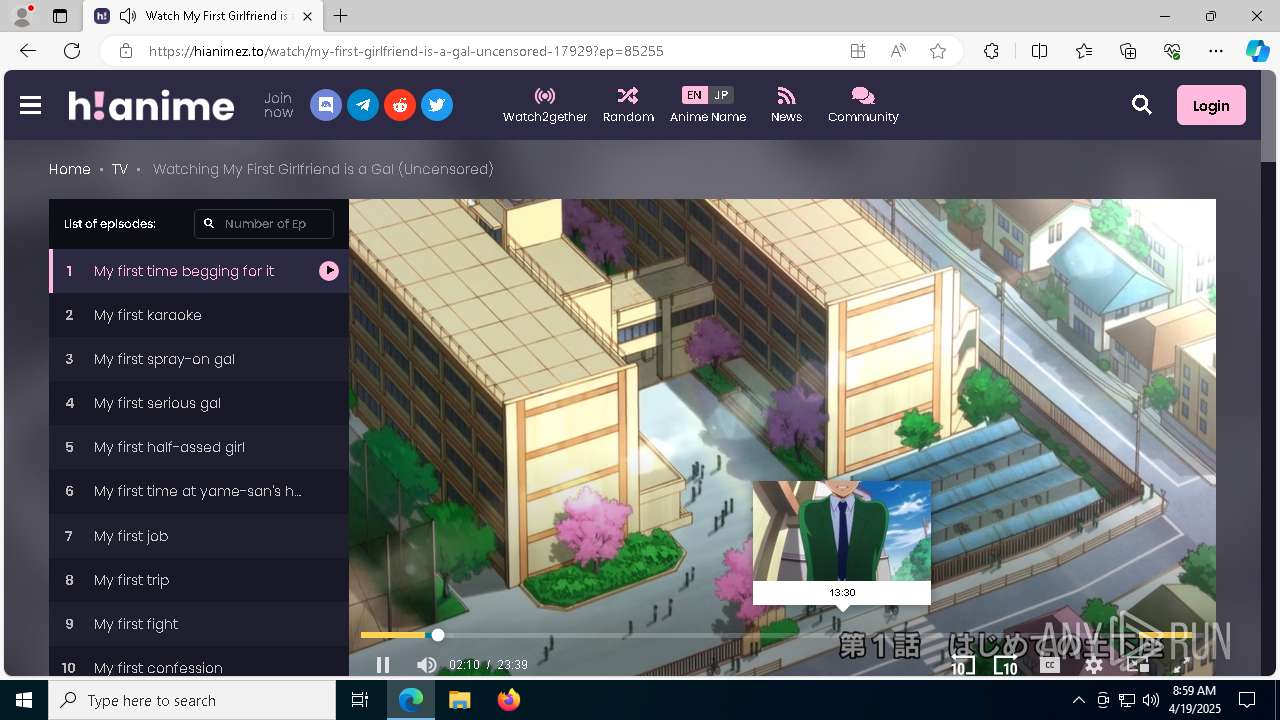1280x720 pixels.
Task: Switch anime name to EN
Action: click(694, 95)
